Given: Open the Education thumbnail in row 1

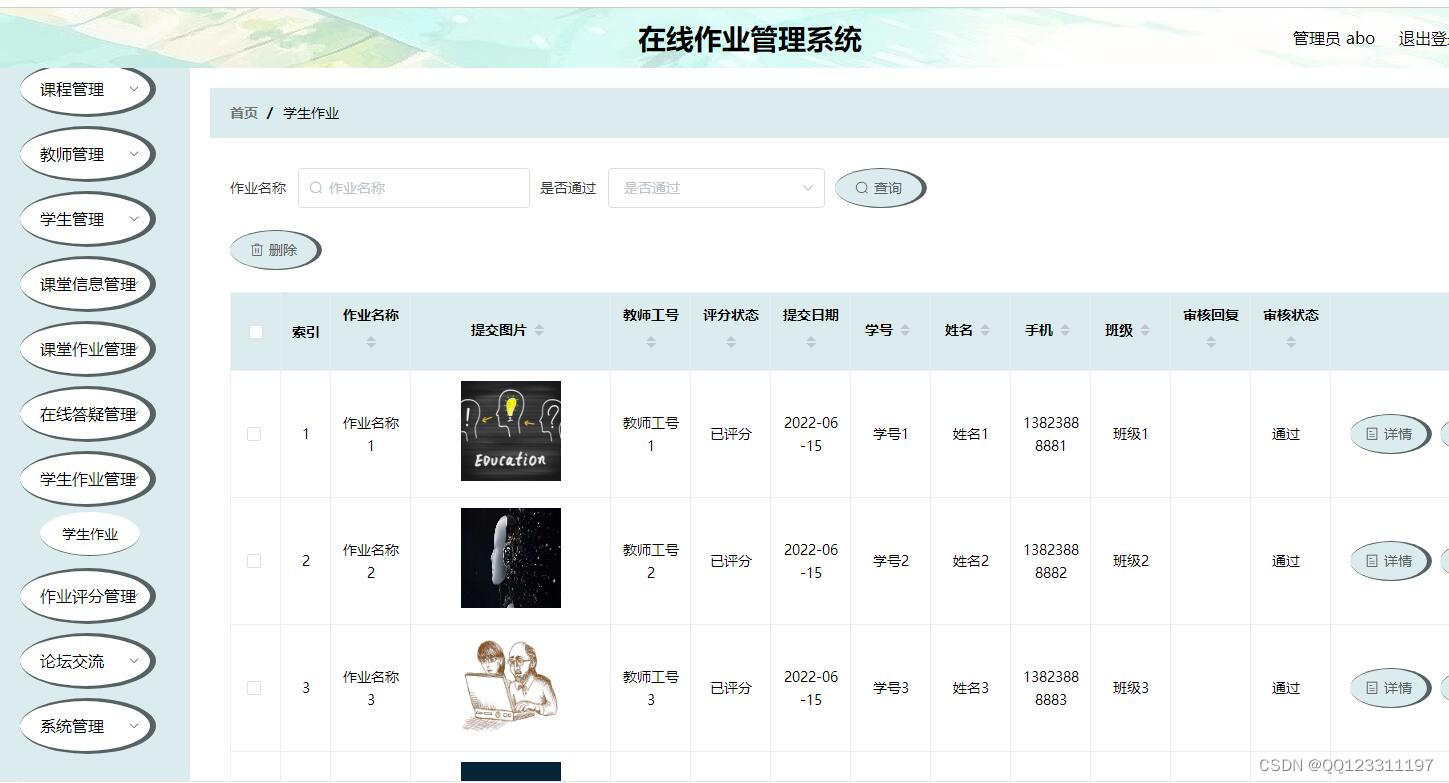Looking at the screenshot, I should tap(511, 431).
